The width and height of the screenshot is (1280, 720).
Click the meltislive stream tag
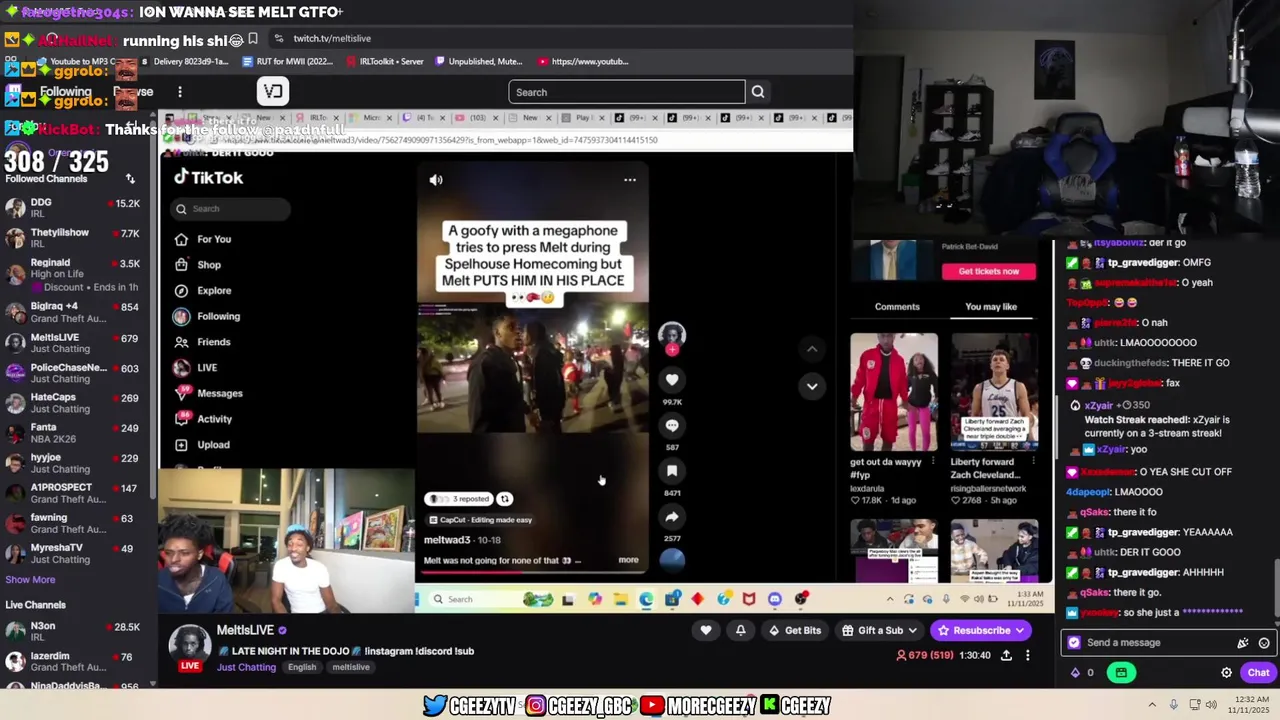click(351, 667)
